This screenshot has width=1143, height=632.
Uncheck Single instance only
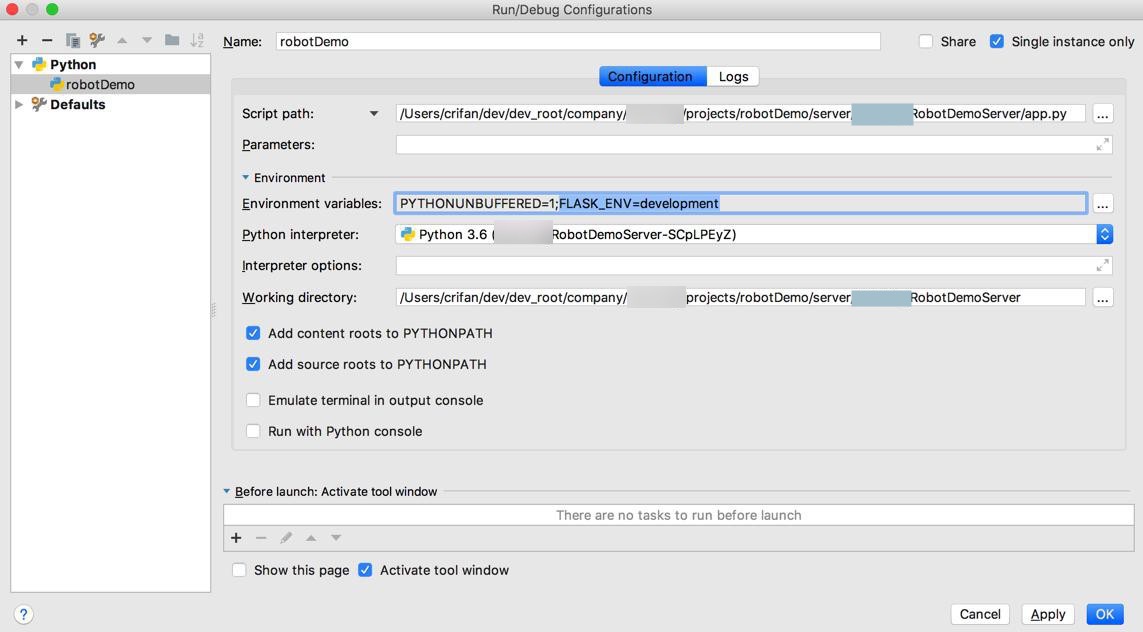tap(996, 42)
